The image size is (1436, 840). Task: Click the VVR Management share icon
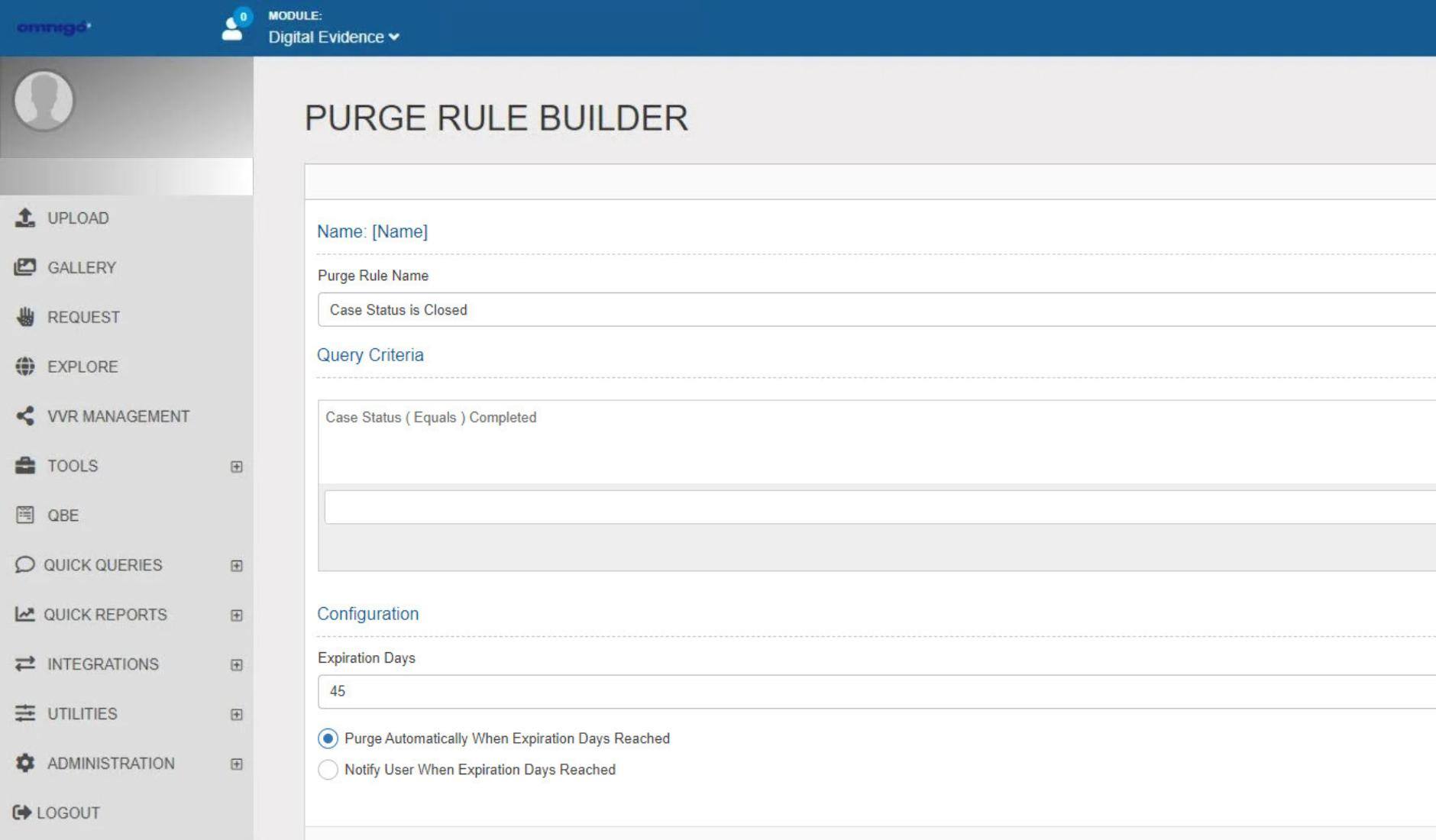25,416
